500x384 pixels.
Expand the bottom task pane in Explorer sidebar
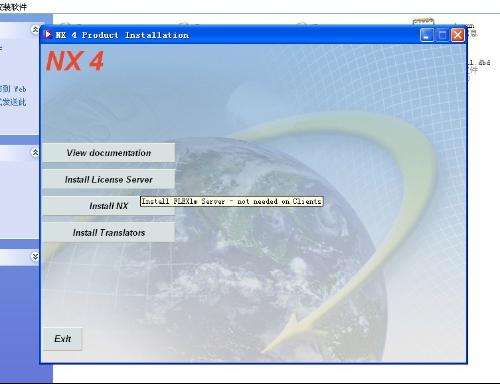coord(35,256)
